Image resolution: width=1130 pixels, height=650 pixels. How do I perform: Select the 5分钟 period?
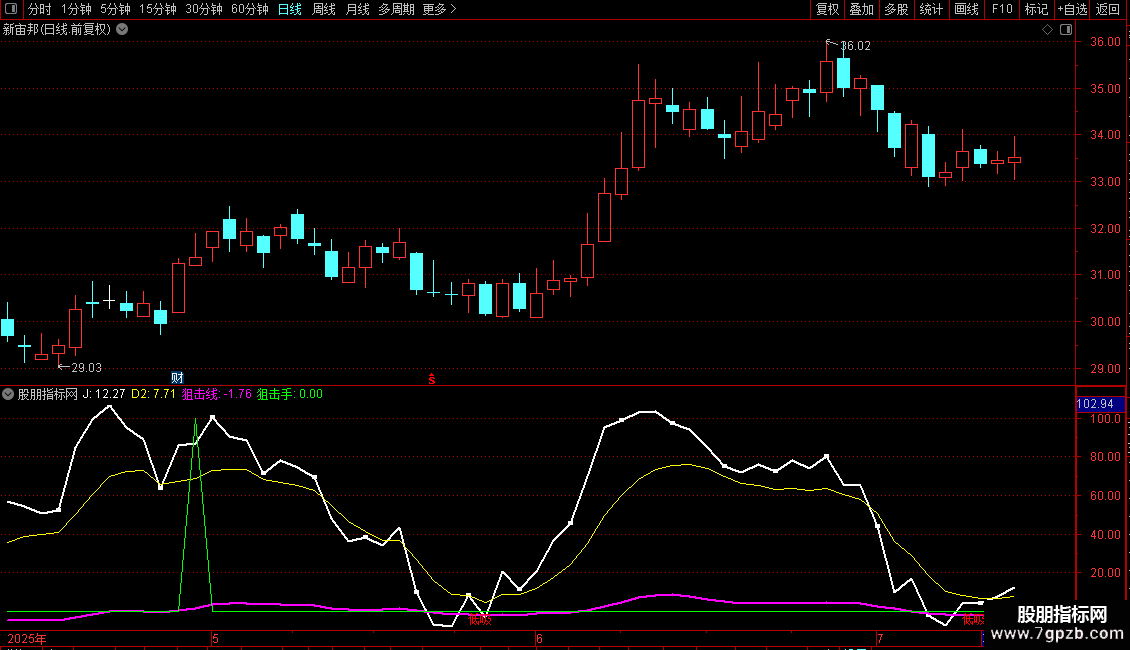click(115, 9)
